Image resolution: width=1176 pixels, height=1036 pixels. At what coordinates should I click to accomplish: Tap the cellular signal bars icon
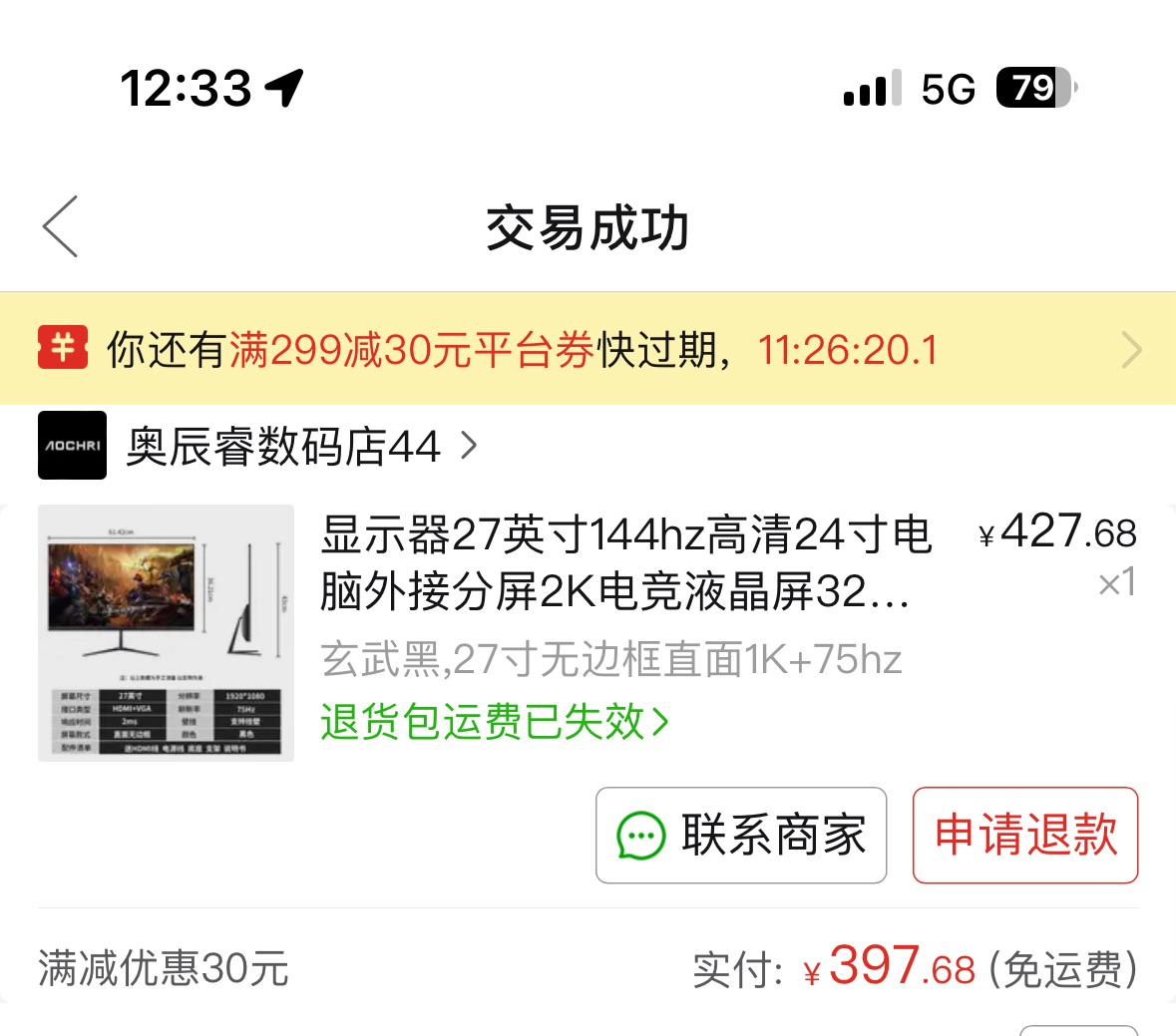(x=873, y=89)
